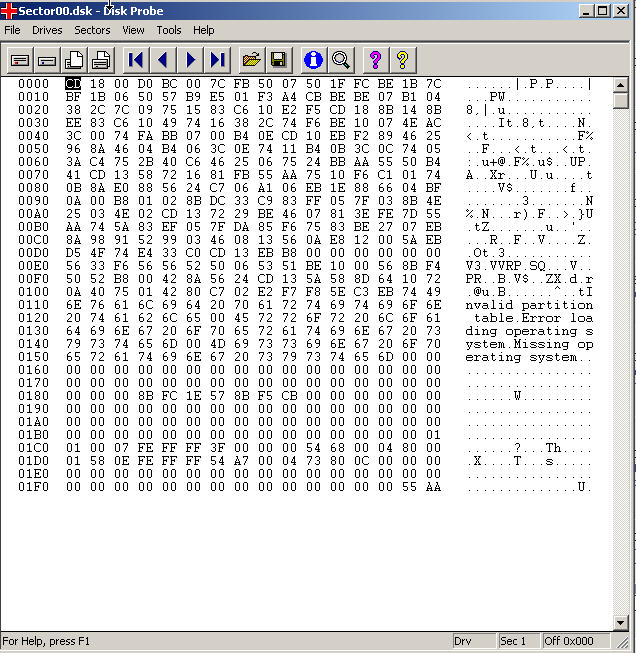Screen dimensions: 636x653
Task: Click 'For Help, press F1' status text
Action: [46, 641]
